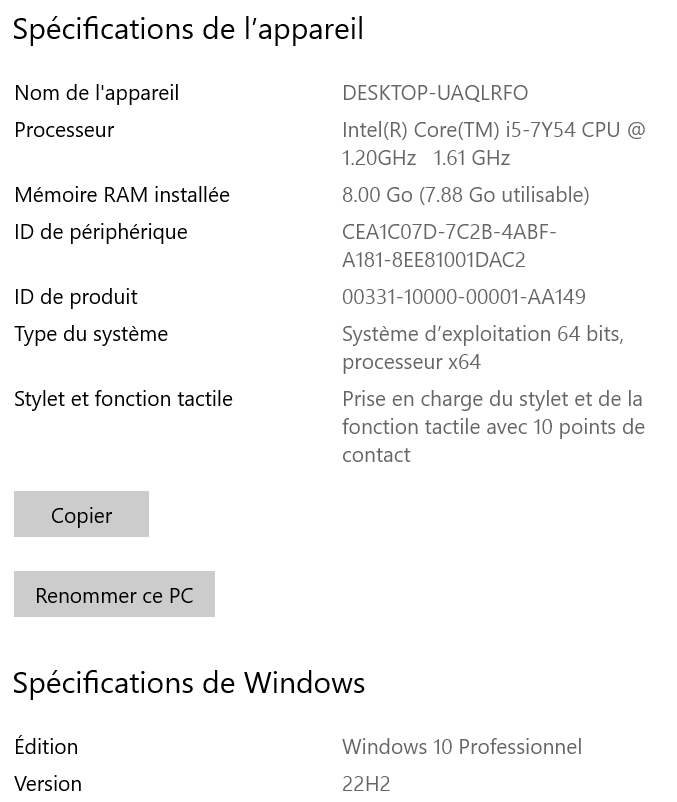Click the ID de produit label

[76, 297]
